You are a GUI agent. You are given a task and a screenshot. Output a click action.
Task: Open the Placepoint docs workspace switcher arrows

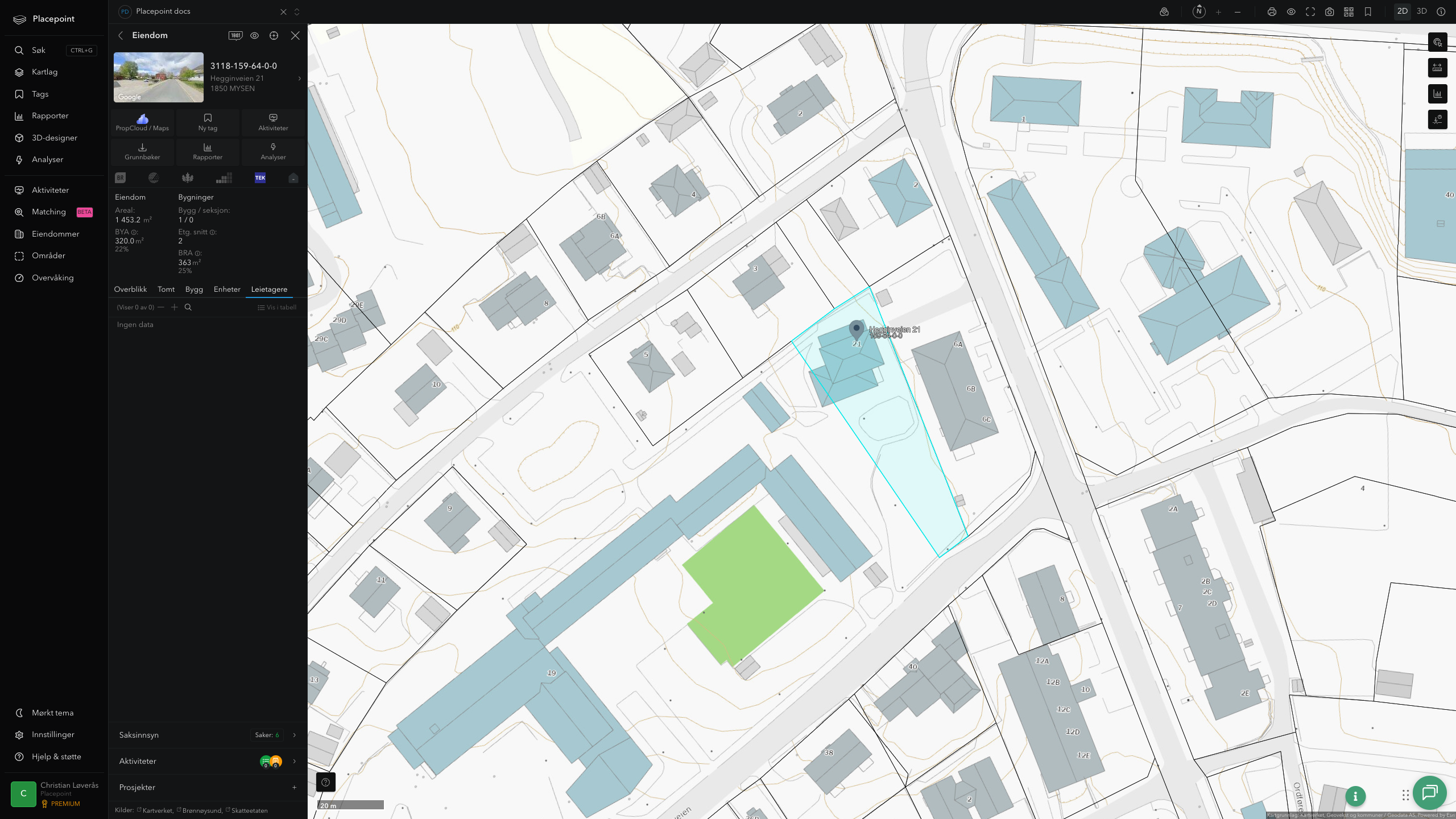pyautogui.click(x=297, y=11)
